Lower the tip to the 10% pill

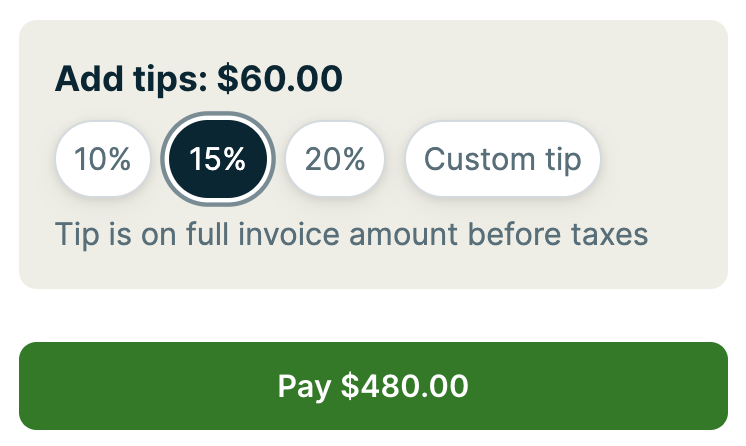[x=103, y=159]
